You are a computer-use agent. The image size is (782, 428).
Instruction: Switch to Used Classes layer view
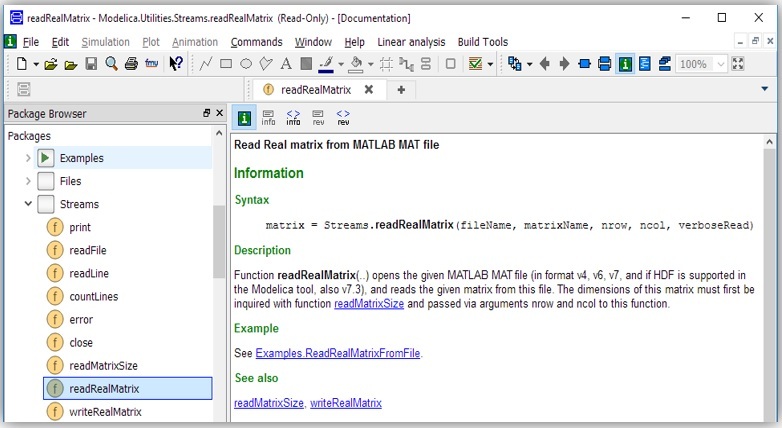point(665,64)
